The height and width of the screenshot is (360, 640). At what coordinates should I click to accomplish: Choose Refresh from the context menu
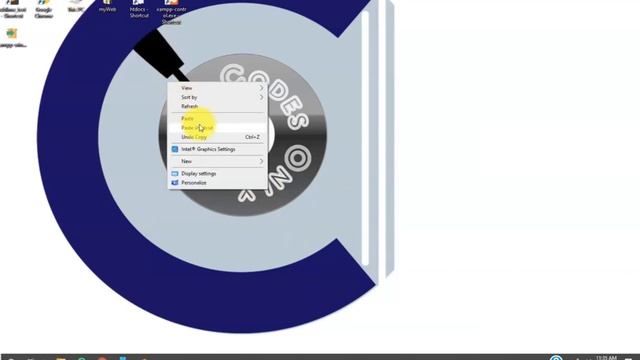tap(218, 106)
